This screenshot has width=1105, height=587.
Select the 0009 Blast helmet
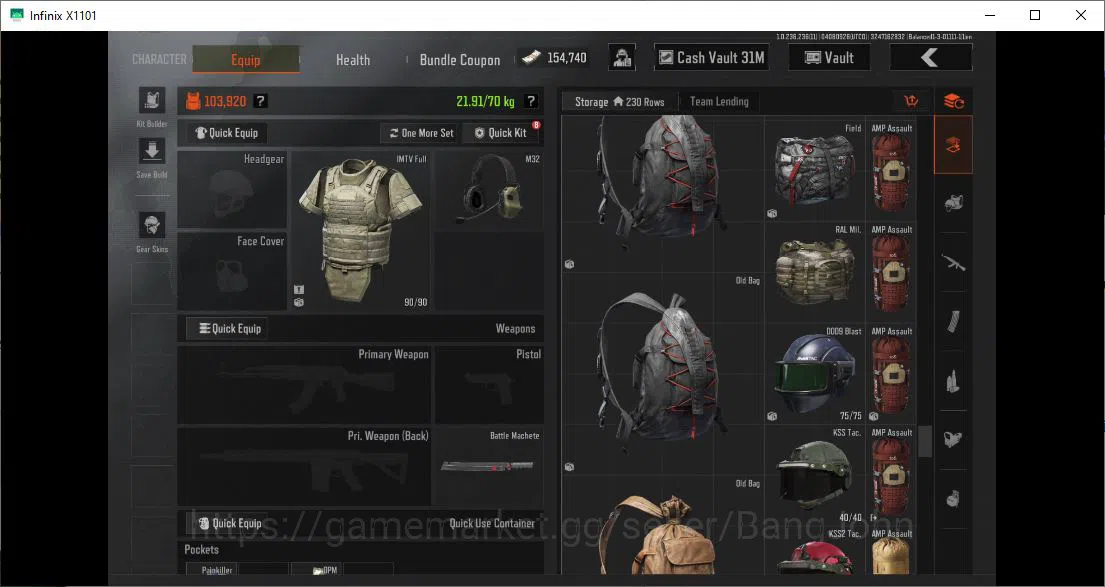pos(815,373)
